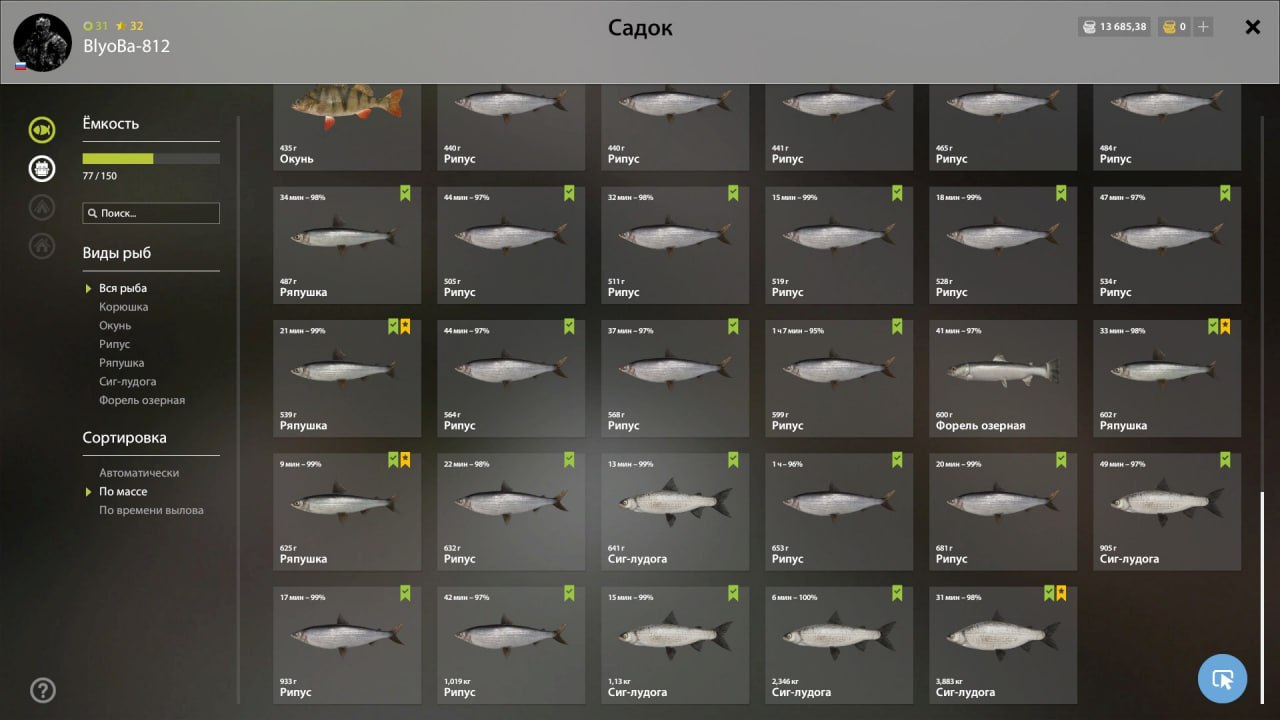The height and width of the screenshot is (720, 1280).
Task: Sort fish by Автоматически
Action: (x=139, y=473)
